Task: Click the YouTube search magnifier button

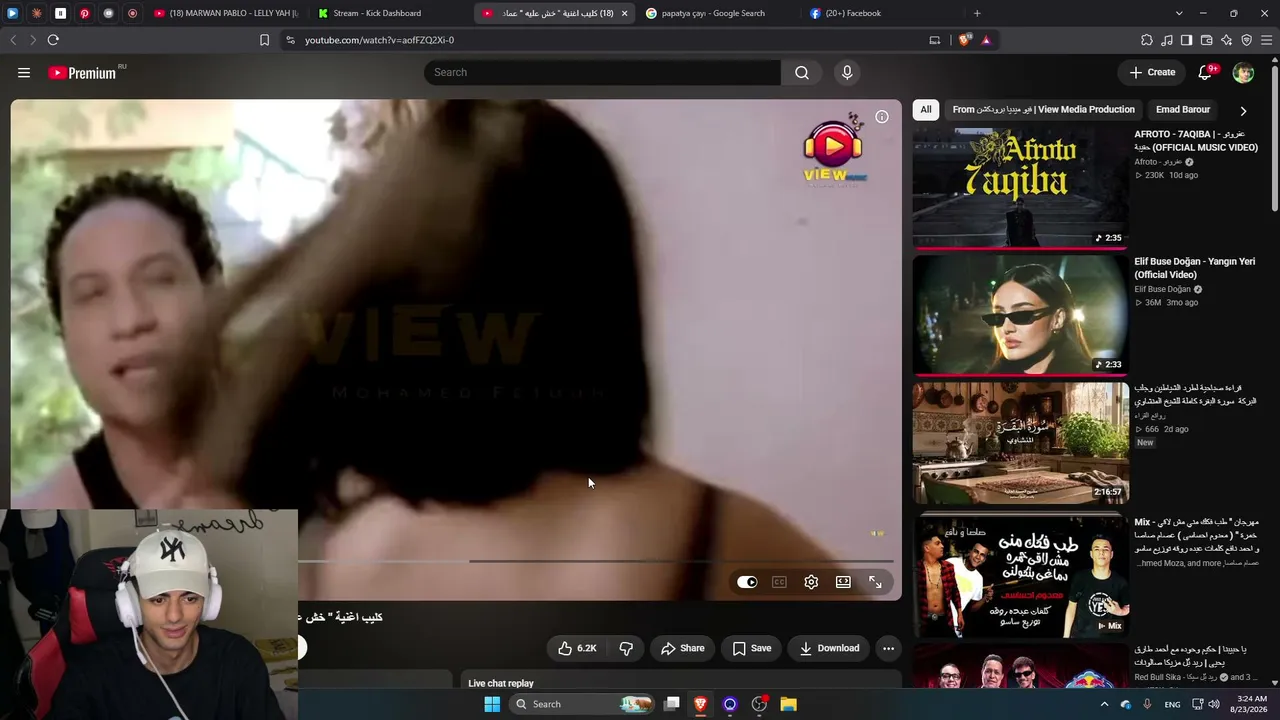Action: (x=802, y=72)
